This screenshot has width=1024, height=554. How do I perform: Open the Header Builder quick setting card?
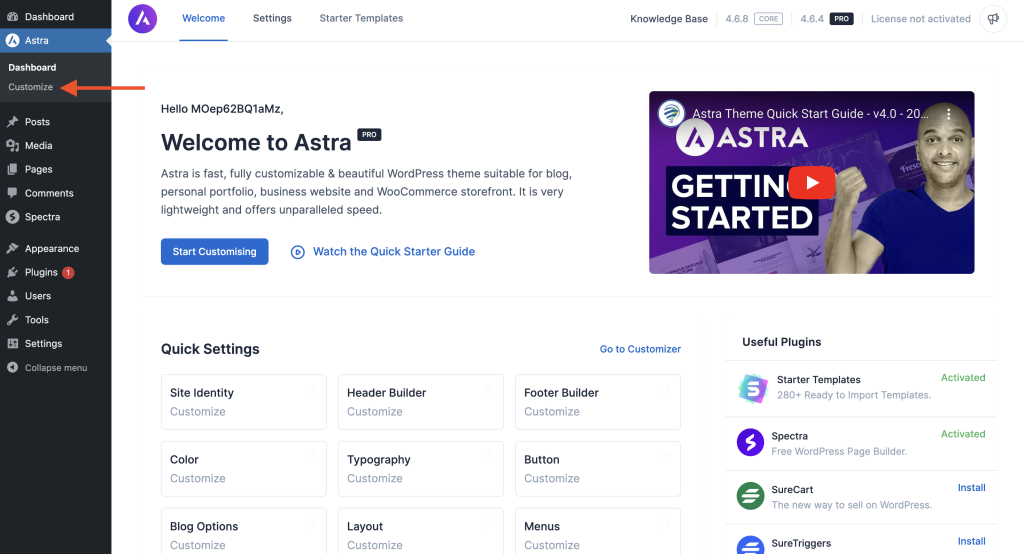tap(421, 402)
